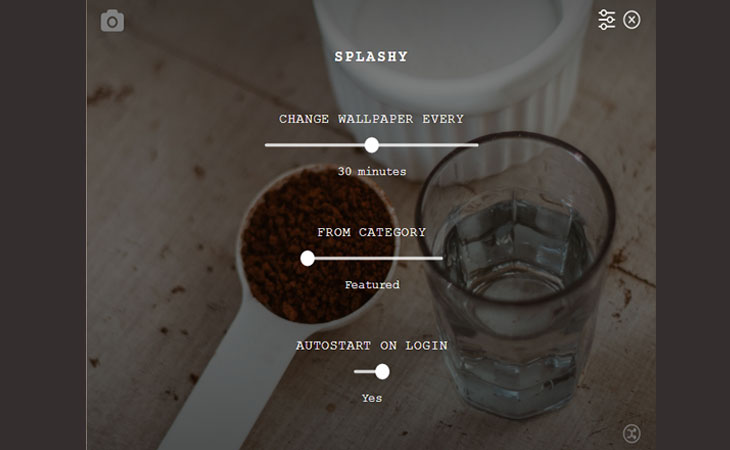Click the "Yes" autostart status text
The height and width of the screenshot is (450, 730).
[x=372, y=398]
